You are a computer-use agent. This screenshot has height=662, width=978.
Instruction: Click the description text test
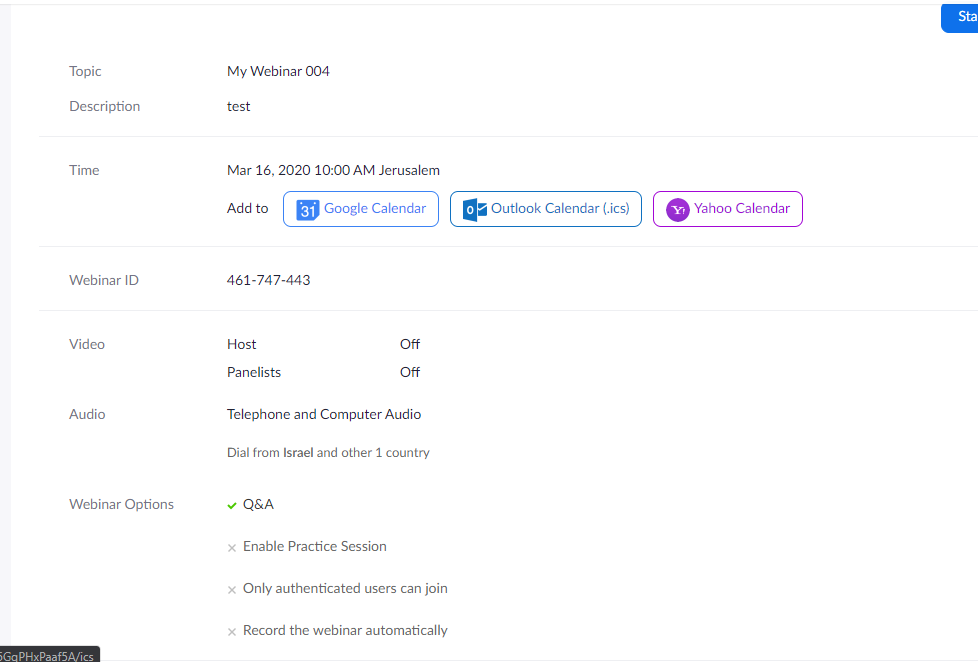238,106
